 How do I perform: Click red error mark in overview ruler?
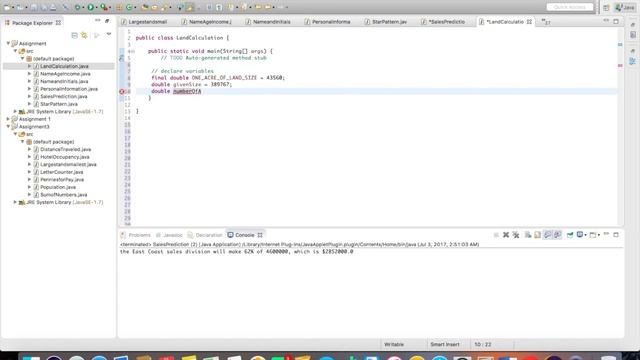[620, 65]
